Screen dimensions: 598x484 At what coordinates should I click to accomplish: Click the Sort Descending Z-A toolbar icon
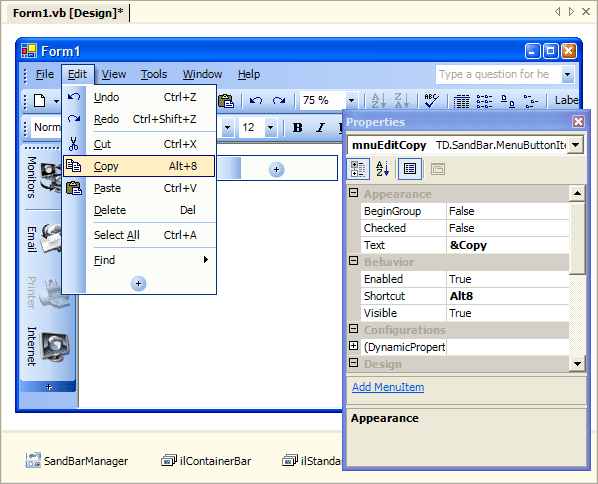(x=402, y=101)
